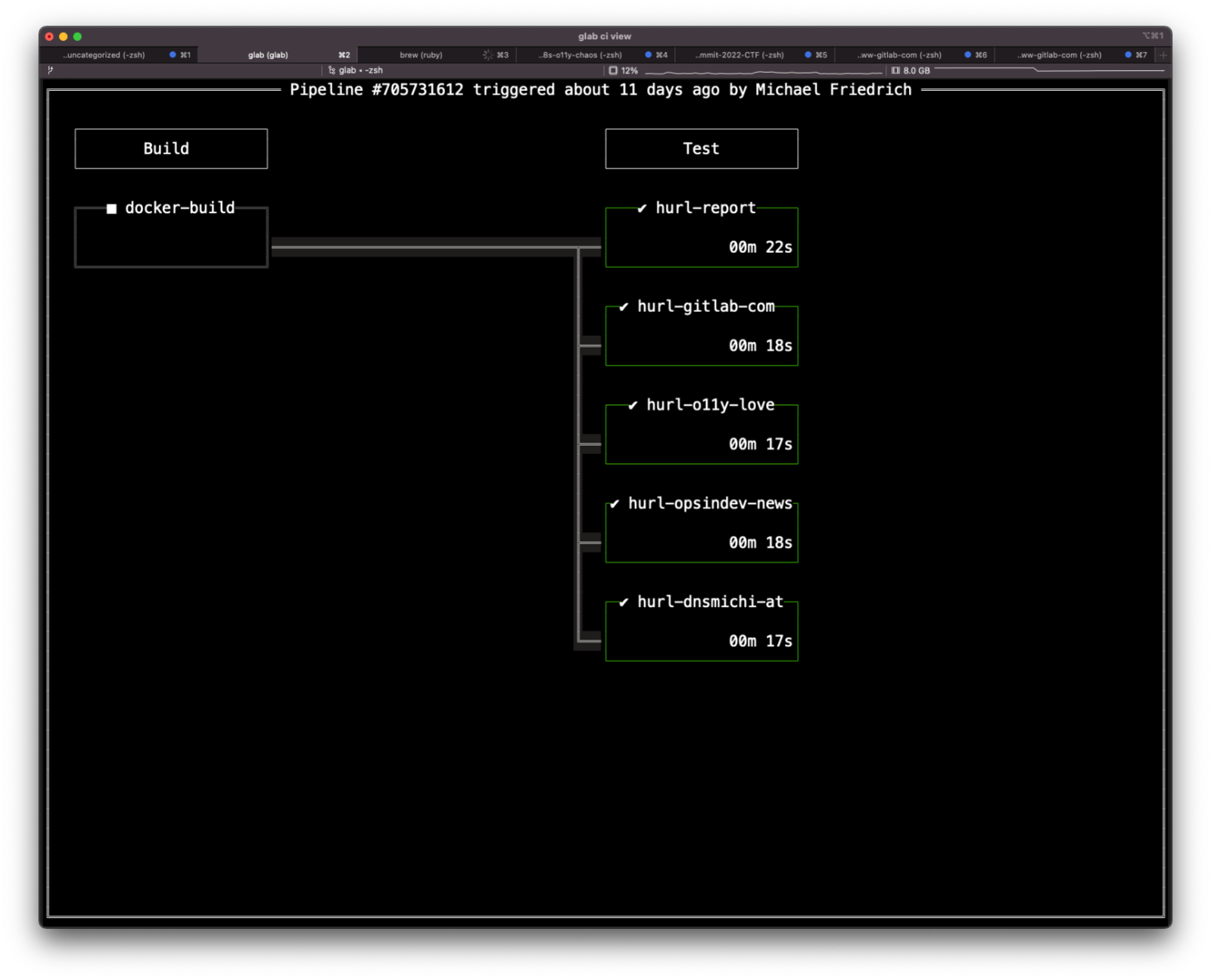Click the pipeline title header text

(x=600, y=90)
